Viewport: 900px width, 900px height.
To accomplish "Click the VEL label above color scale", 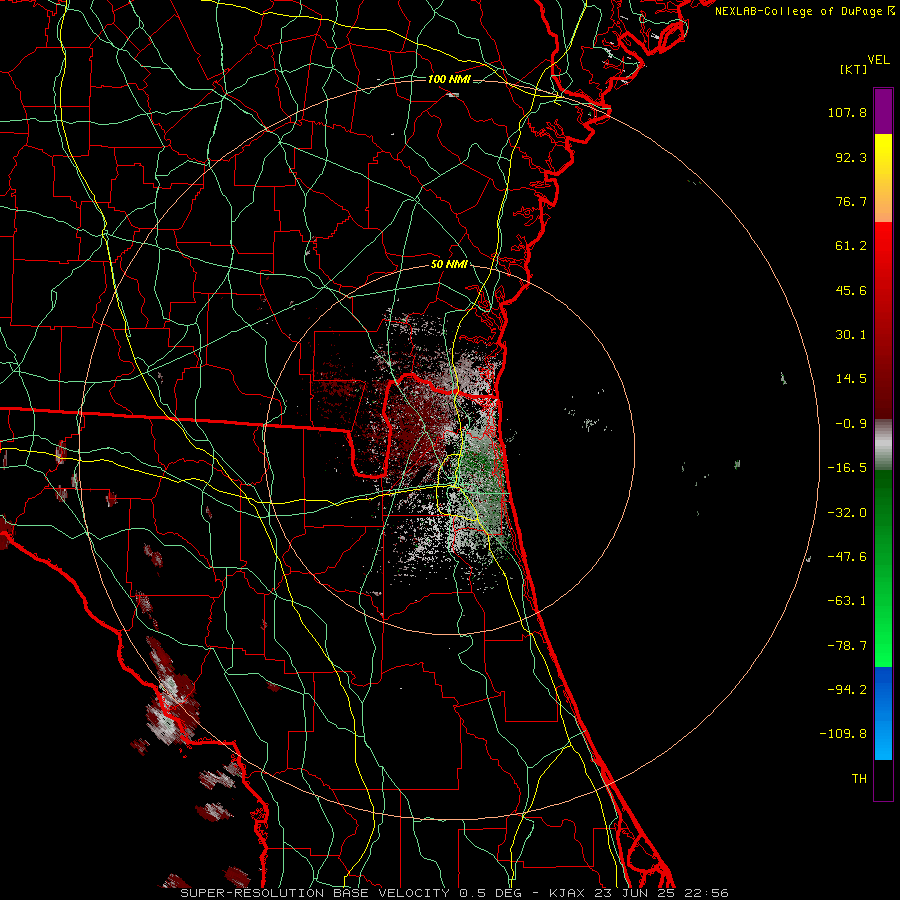I will tap(878, 60).
